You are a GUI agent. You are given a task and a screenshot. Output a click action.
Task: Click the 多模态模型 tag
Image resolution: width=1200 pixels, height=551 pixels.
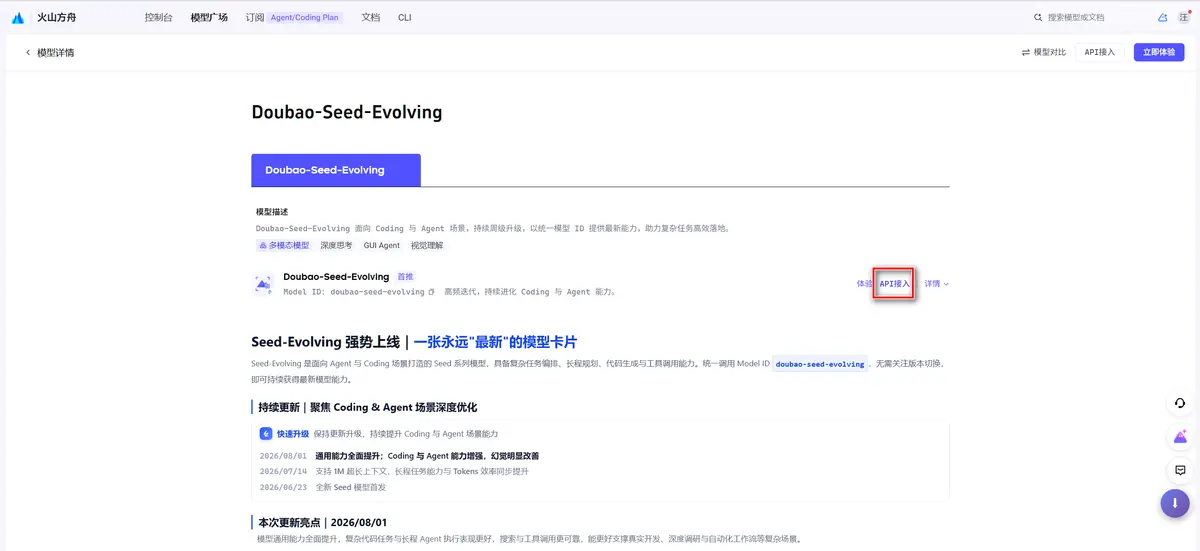284,245
